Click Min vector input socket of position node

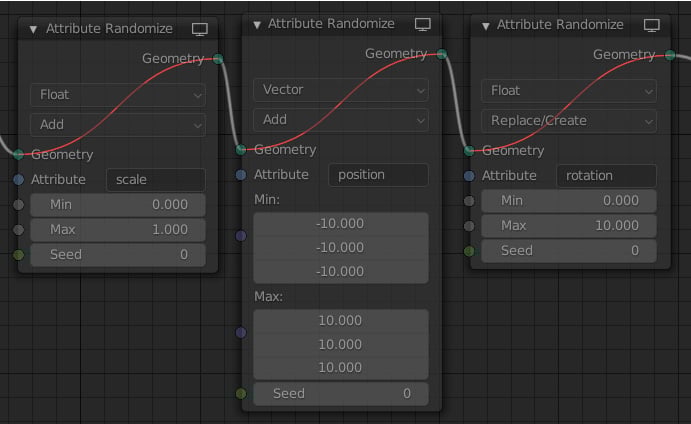tap(241, 235)
